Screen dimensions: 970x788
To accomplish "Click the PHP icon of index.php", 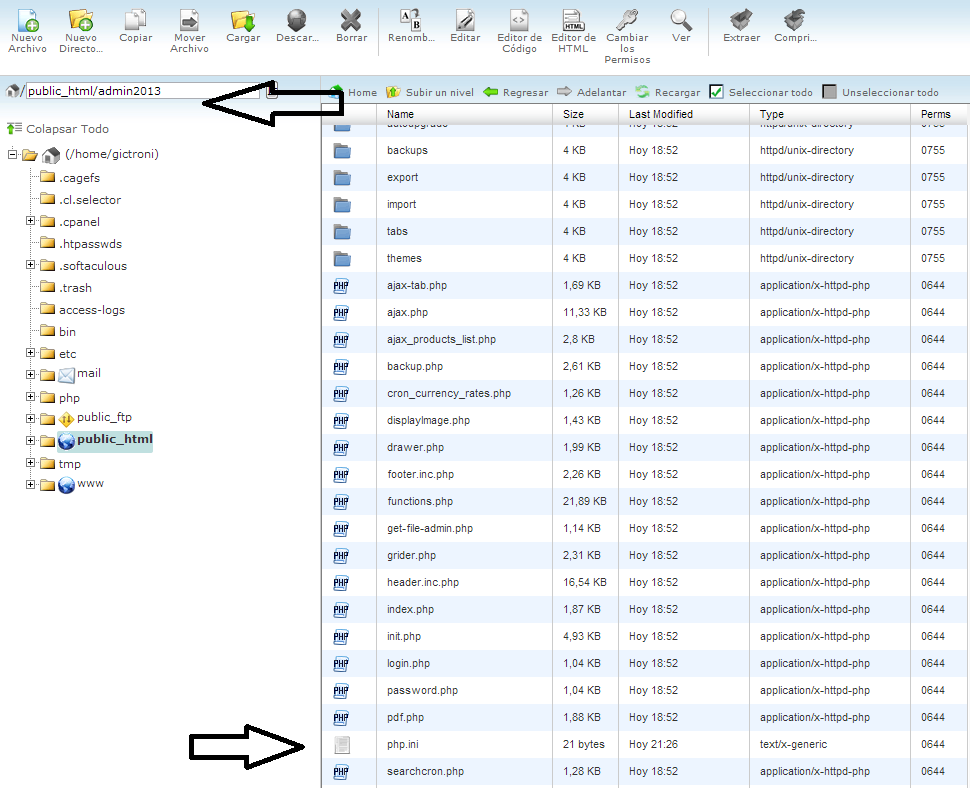I will (x=341, y=610).
